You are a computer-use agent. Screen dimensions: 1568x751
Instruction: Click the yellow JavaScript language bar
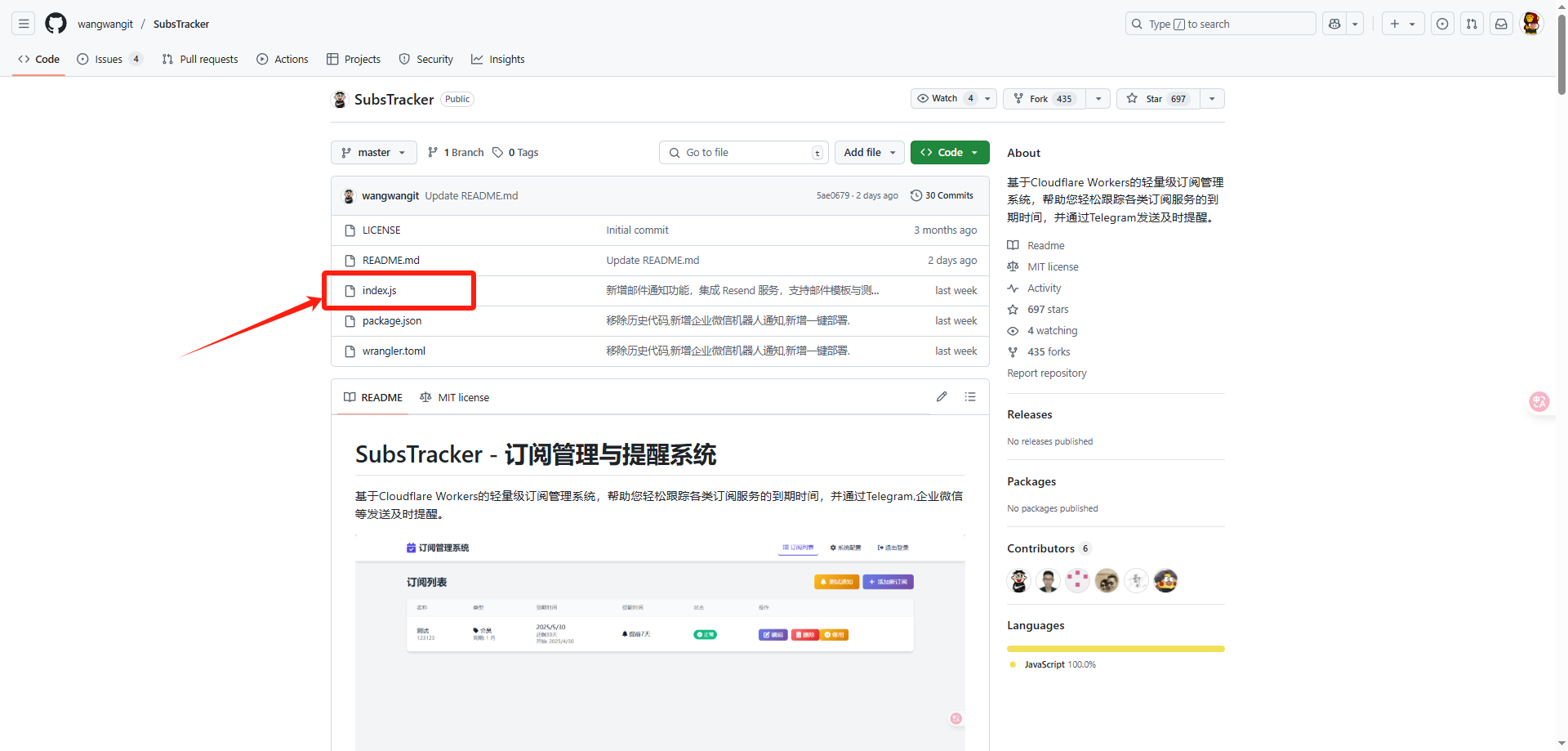pyautogui.click(x=1116, y=649)
